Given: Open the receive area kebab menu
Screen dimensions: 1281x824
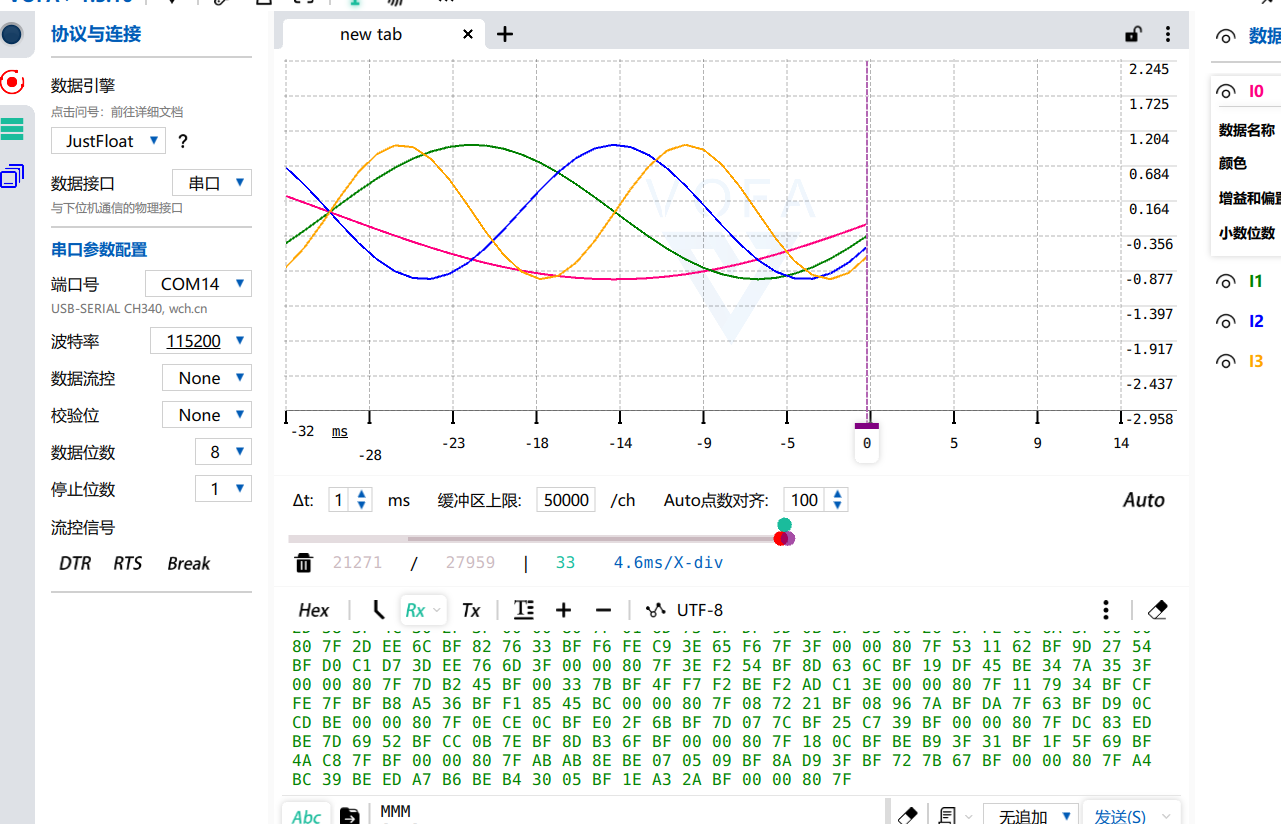Looking at the screenshot, I should (x=1106, y=610).
